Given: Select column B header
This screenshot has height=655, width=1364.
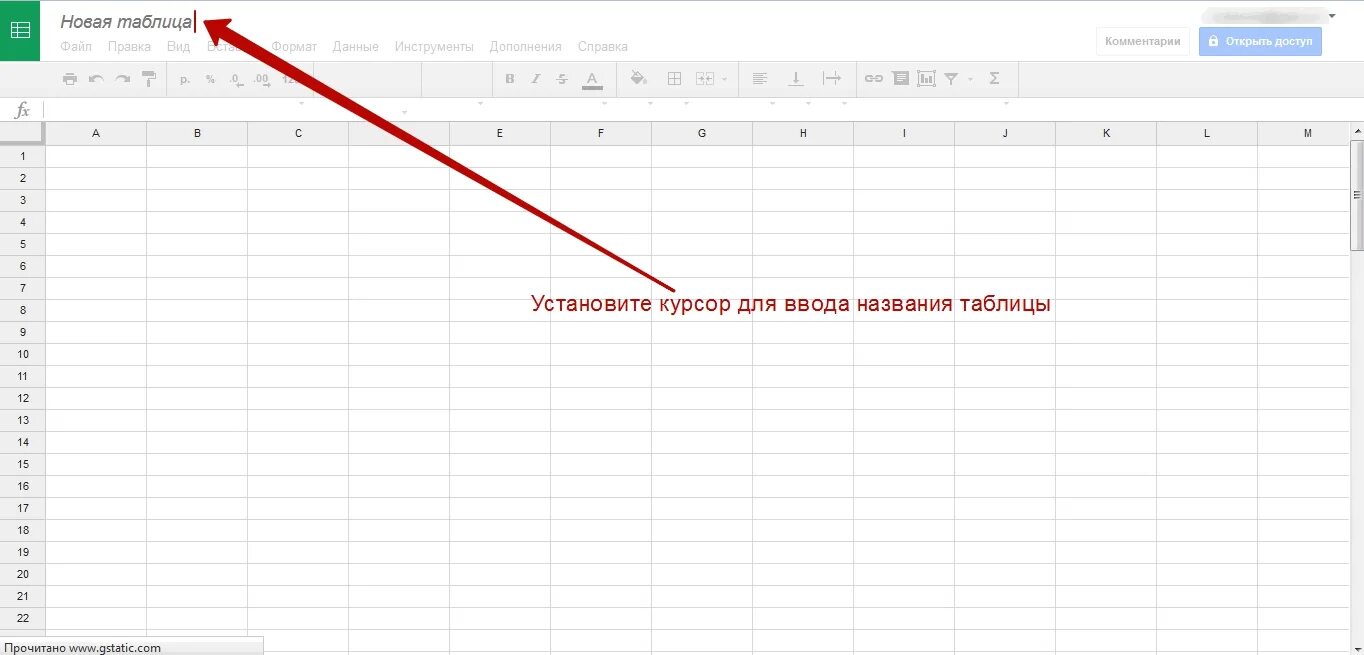Looking at the screenshot, I should point(197,133).
